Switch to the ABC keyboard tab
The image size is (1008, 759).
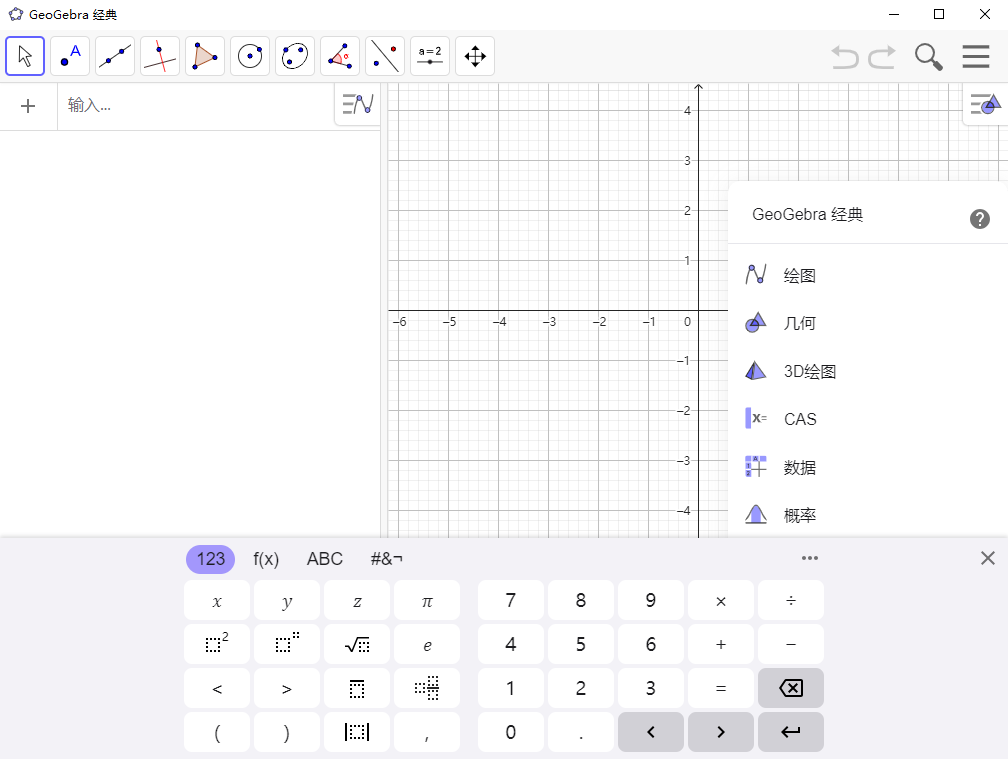click(x=324, y=559)
